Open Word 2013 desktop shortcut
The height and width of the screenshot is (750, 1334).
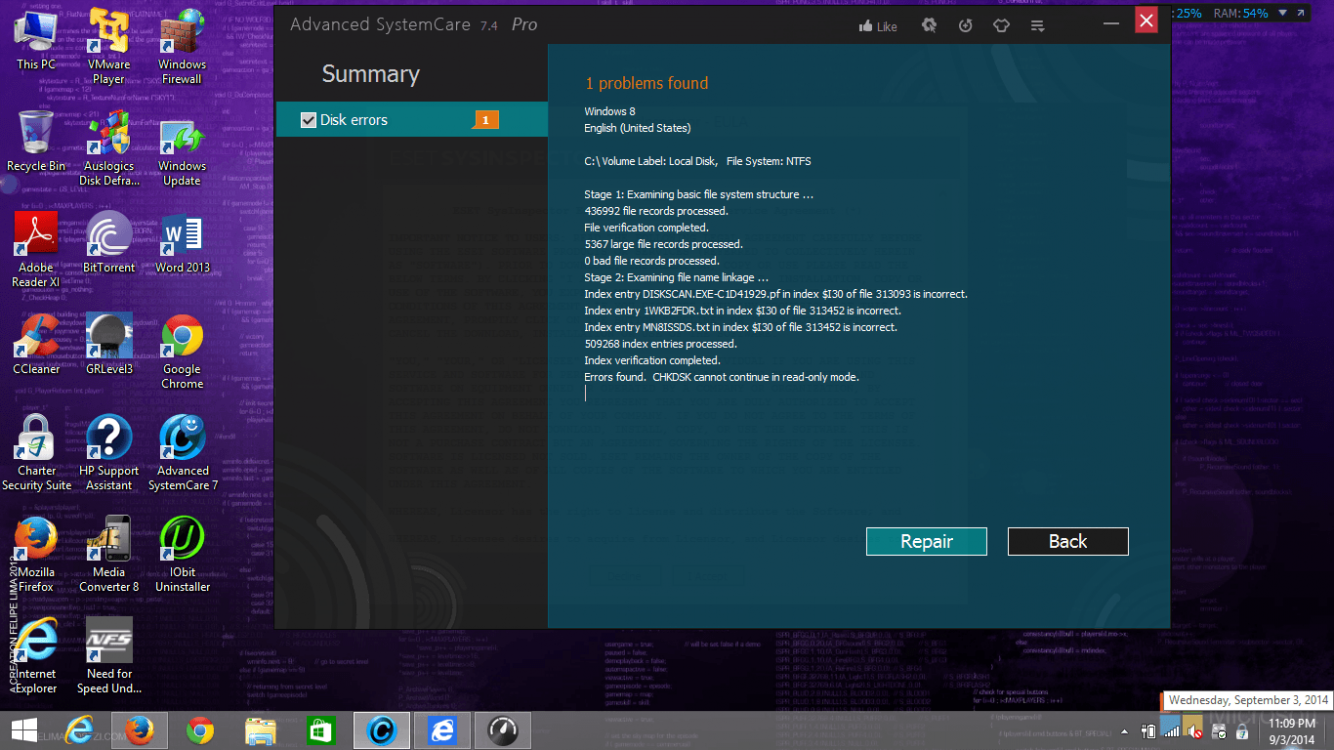(x=182, y=243)
